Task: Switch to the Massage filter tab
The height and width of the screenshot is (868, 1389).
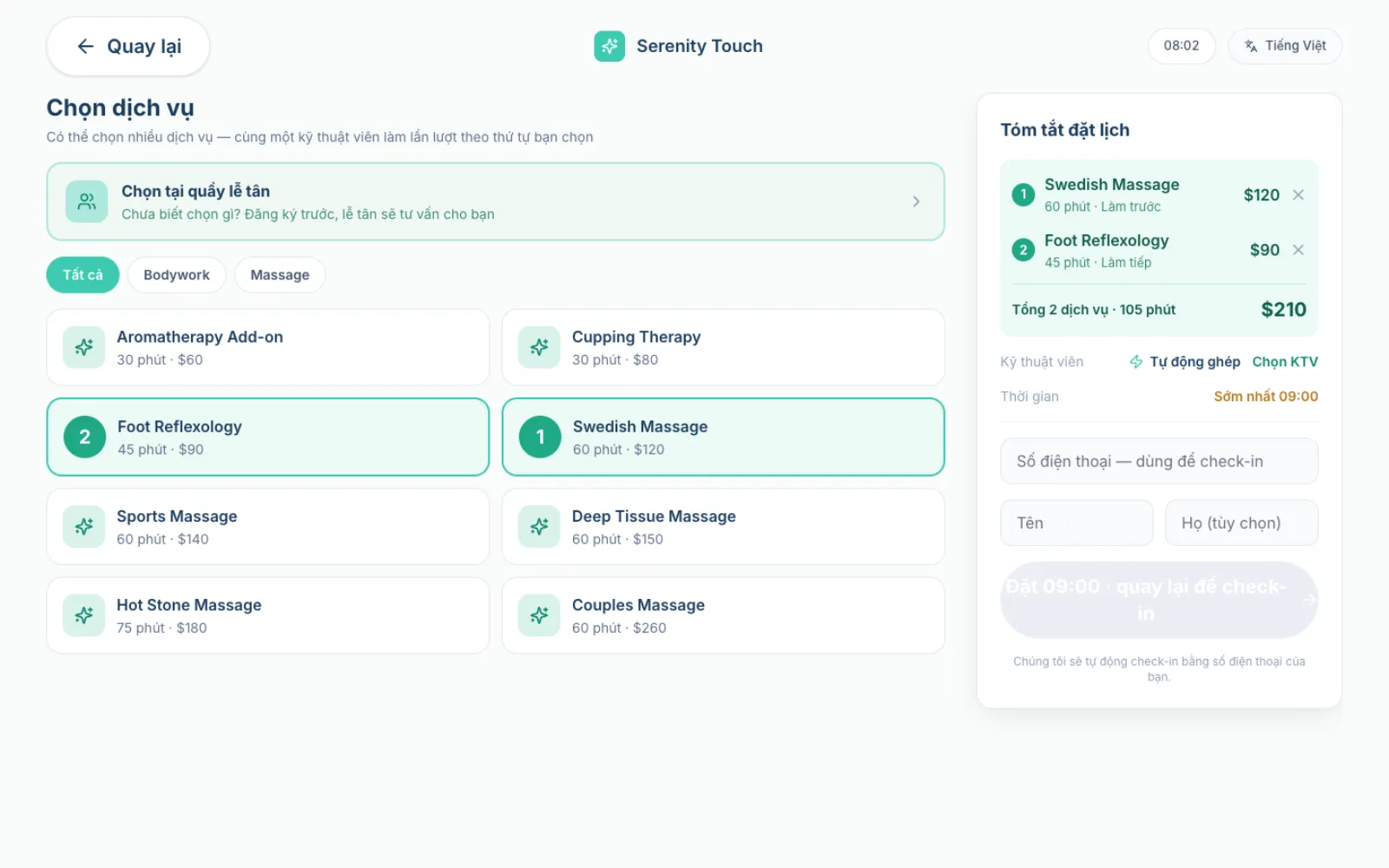Action: 280,275
